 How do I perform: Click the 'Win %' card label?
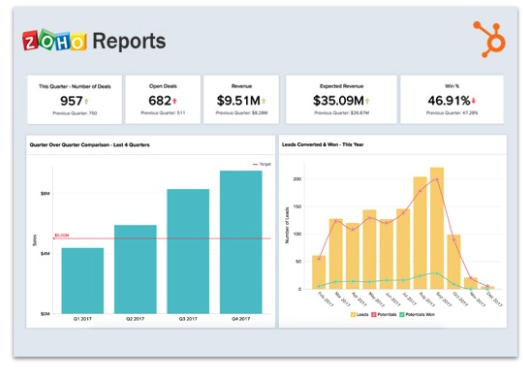(x=452, y=86)
